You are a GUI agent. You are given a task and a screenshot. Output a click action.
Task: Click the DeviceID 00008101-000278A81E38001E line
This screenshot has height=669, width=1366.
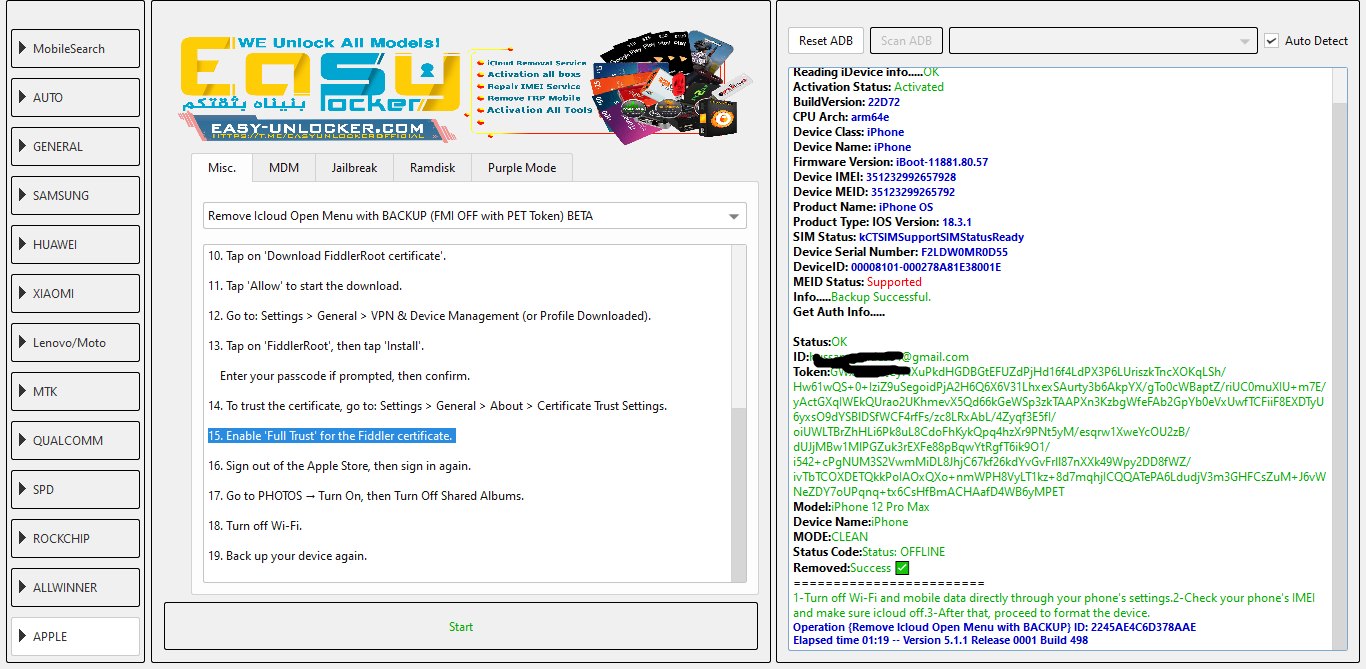pos(897,267)
